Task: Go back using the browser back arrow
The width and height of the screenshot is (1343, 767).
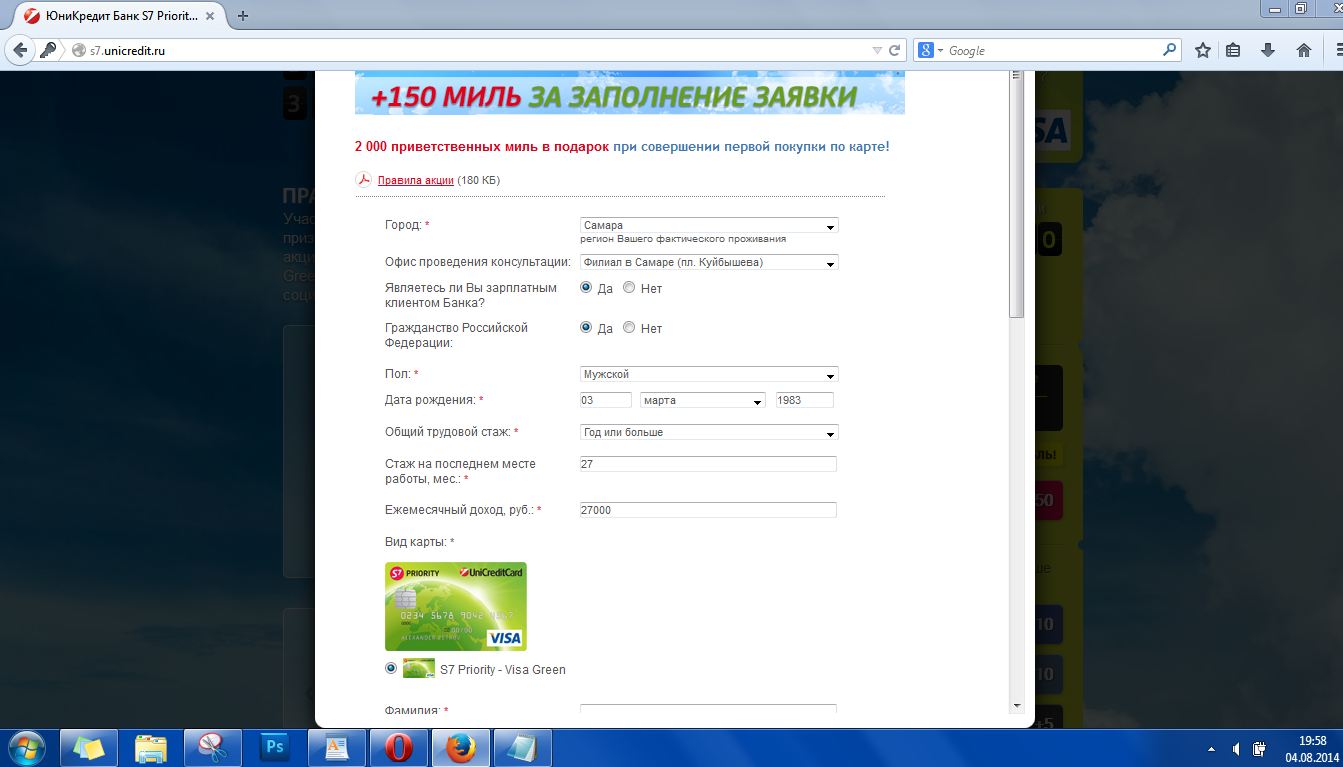Action: click(20, 50)
